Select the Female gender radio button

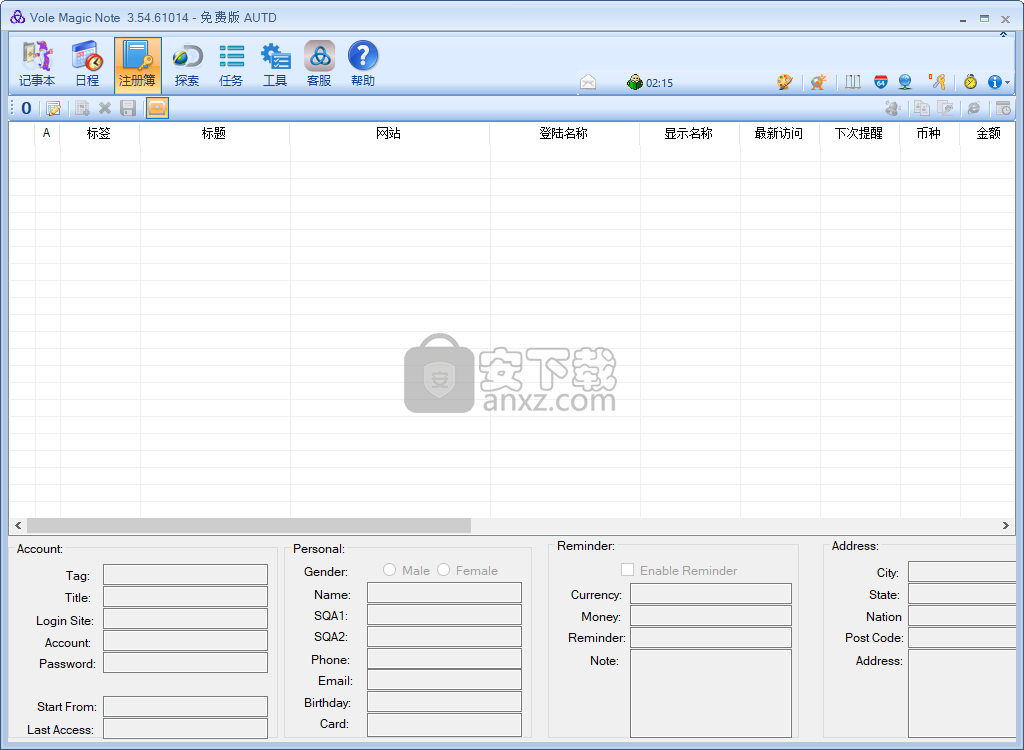click(443, 570)
